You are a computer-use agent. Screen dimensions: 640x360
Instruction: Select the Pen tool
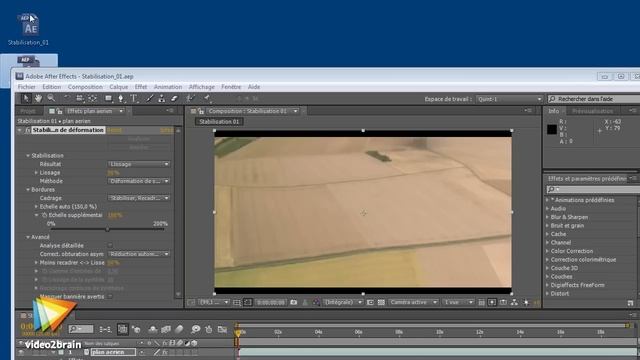click(121, 98)
